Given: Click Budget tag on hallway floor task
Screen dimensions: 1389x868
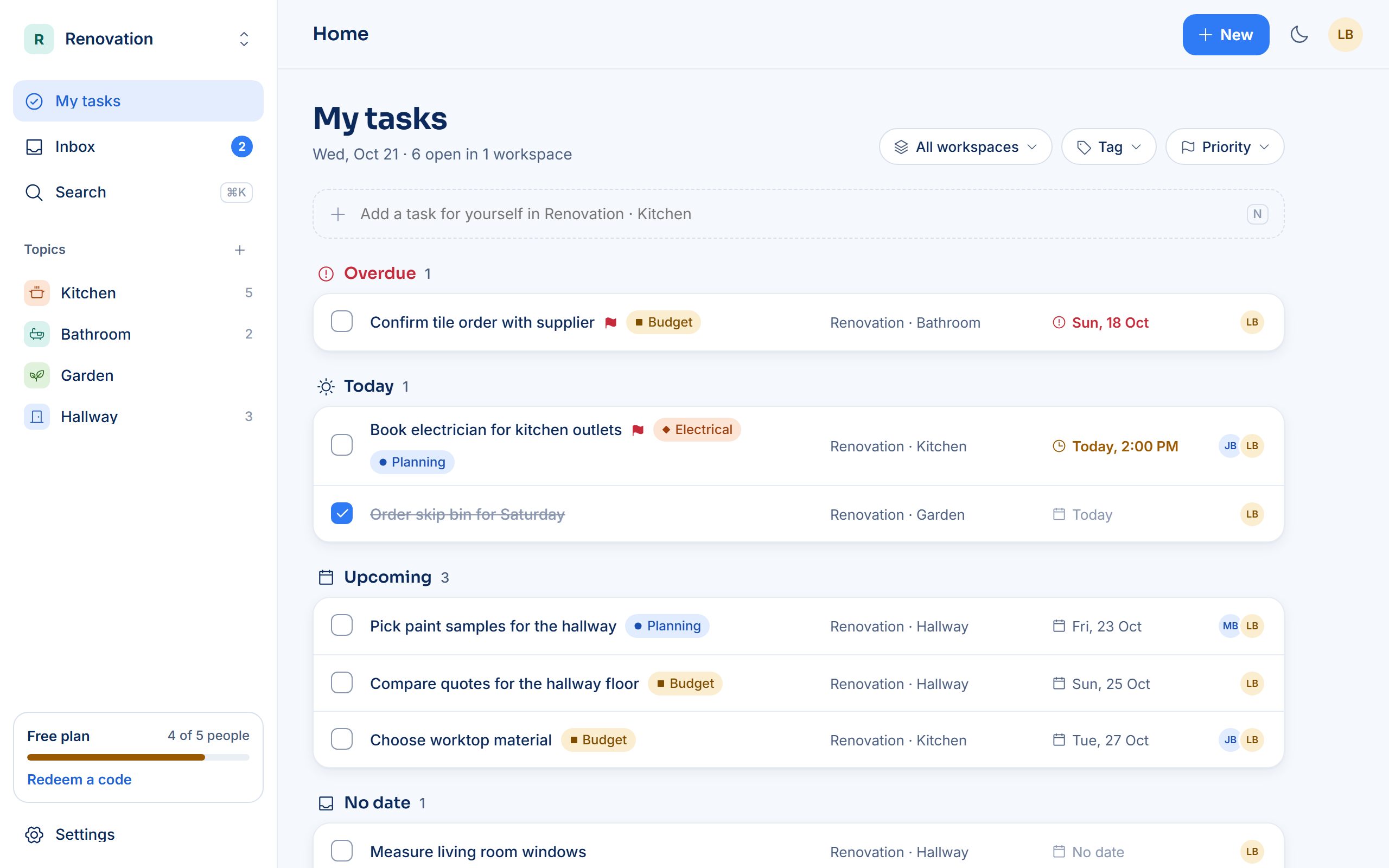Looking at the screenshot, I should pyautogui.click(x=685, y=683).
